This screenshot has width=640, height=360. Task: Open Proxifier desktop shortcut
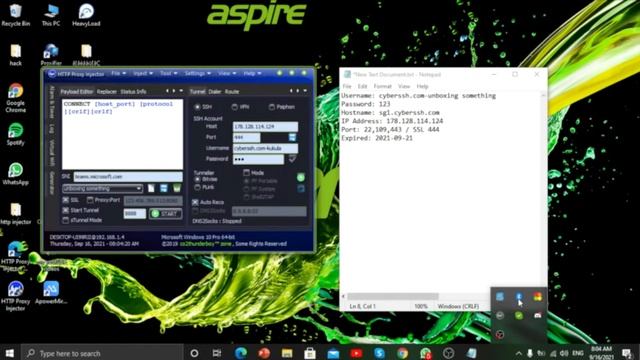point(51,54)
